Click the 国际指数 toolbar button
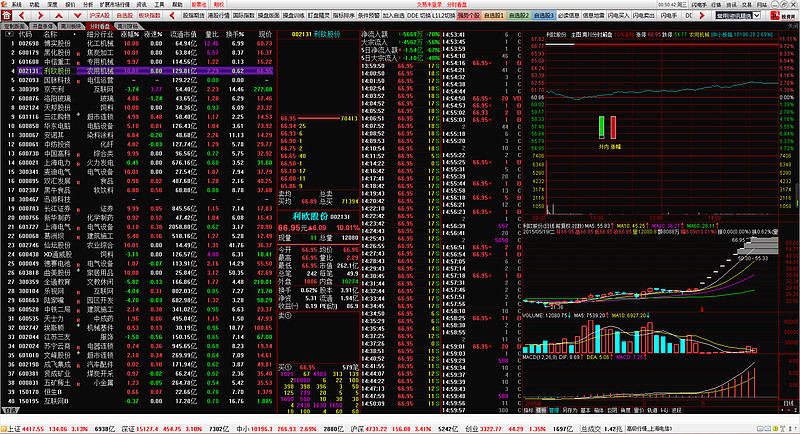The height and width of the screenshot is (434, 800). tap(243, 16)
